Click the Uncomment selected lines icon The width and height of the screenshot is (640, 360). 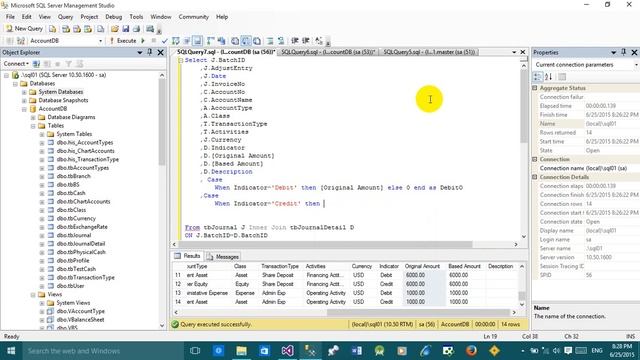tap(281, 41)
